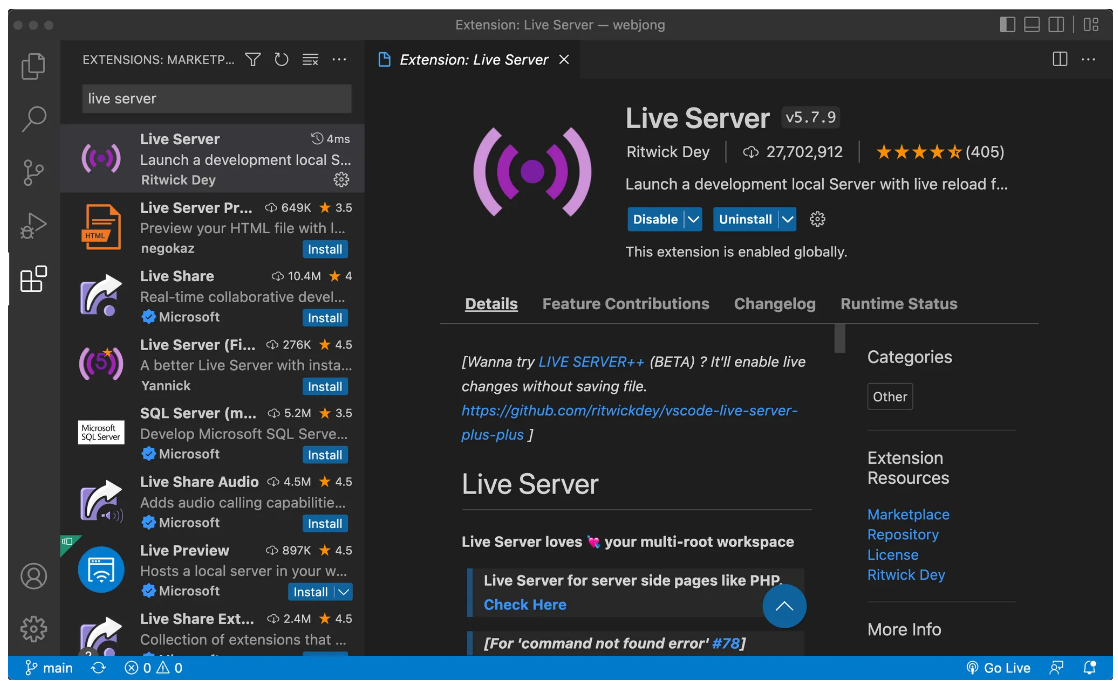Open the Marketplace resource link
The image size is (1118, 681).
908,515
